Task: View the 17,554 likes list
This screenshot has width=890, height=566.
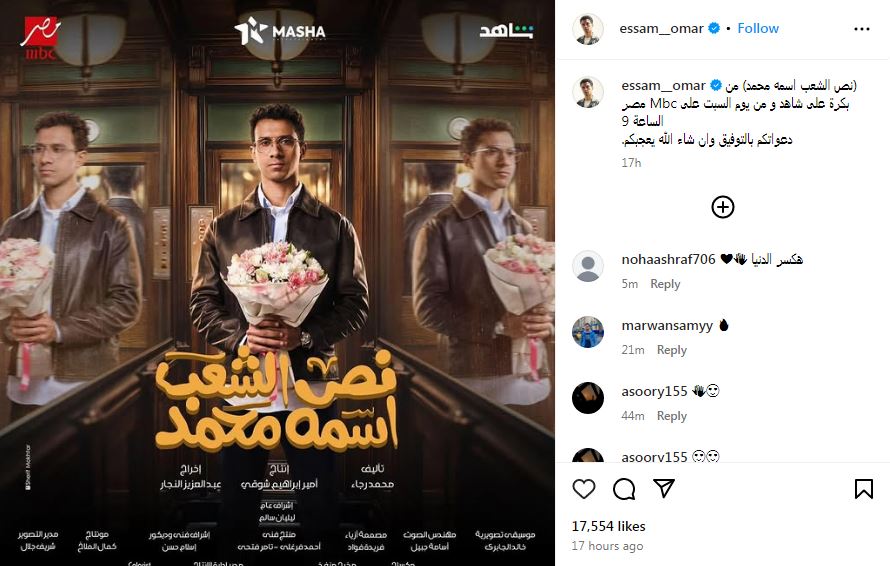Action: click(608, 526)
